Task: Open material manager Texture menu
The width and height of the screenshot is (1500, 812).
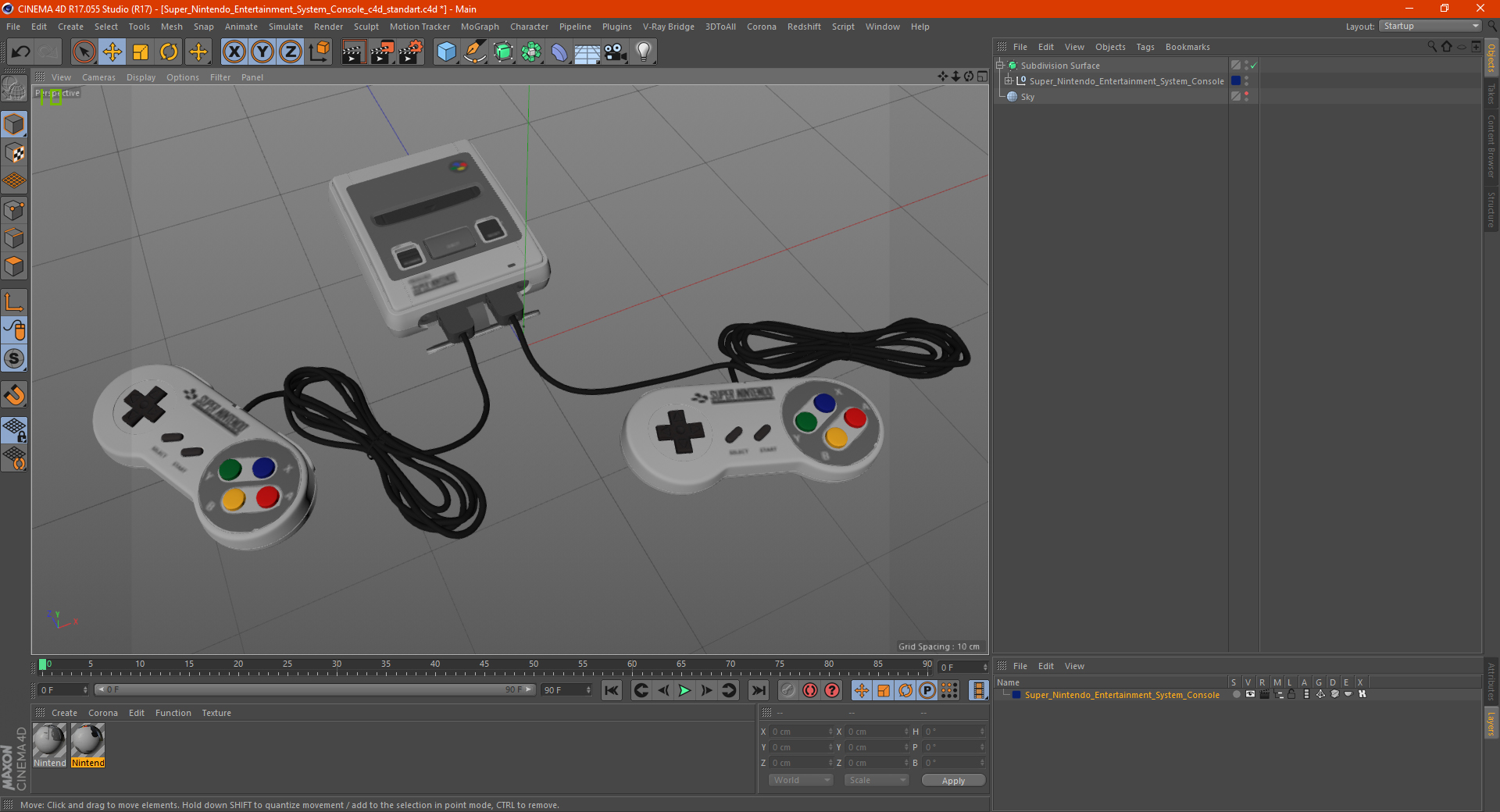Action: [x=216, y=713]
